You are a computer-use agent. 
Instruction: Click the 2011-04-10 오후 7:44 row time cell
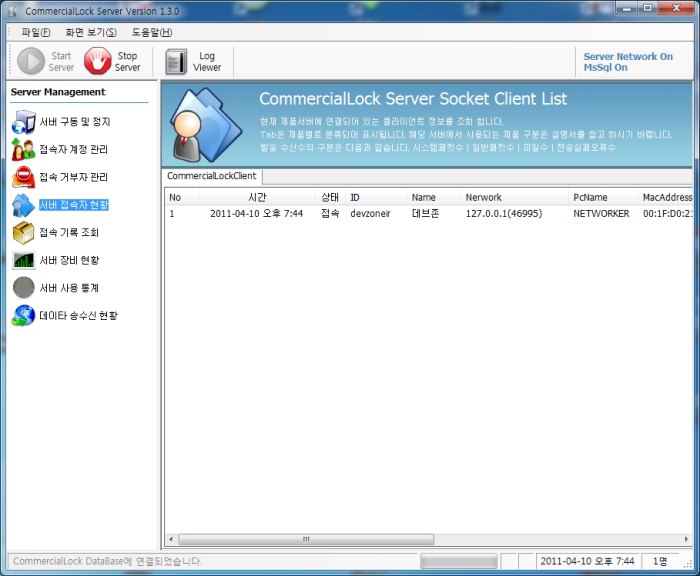257,214
